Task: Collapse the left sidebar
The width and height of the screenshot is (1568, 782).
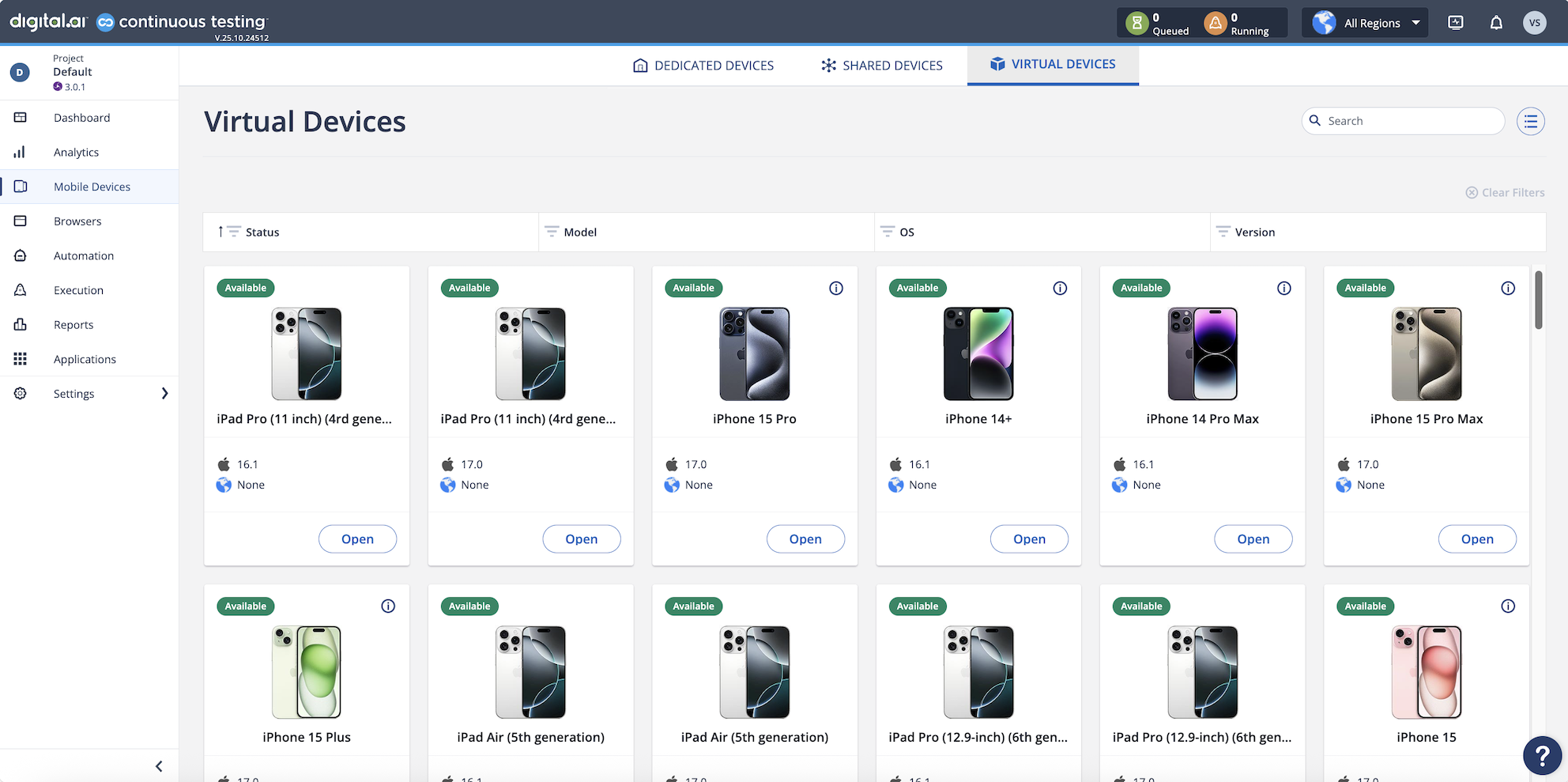Action: point(159,766)
